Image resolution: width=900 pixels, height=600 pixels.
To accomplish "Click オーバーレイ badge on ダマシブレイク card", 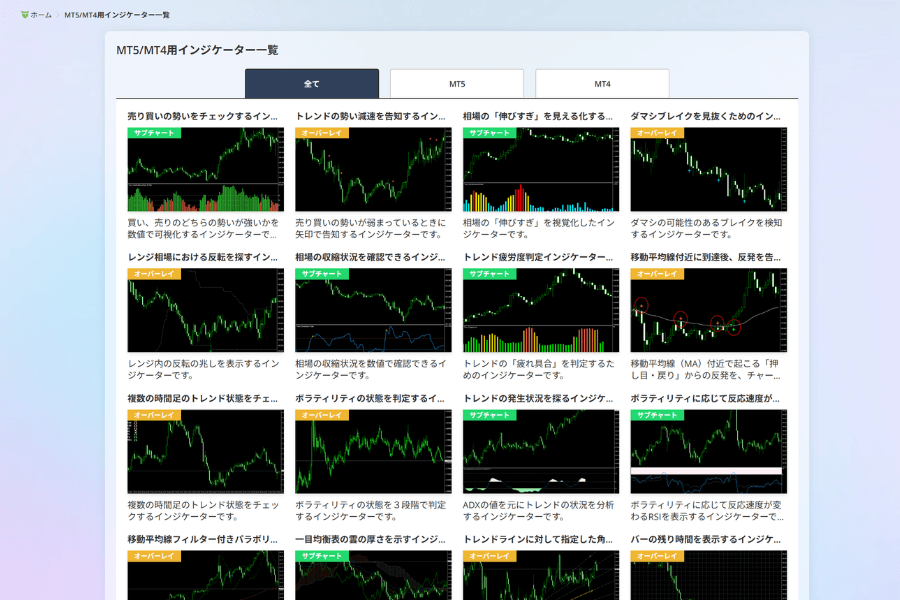I will 657,133.
